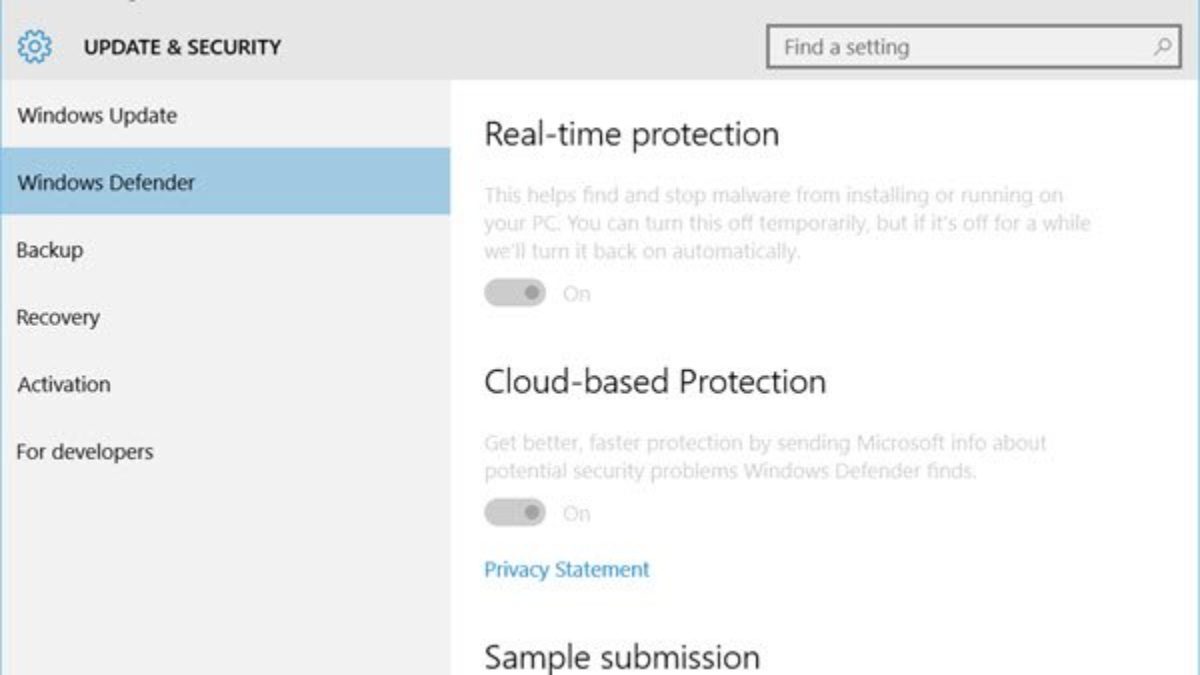This screenshot has width=1200, height=675.
Task: Open the For developers section
Action: [85, 451]
